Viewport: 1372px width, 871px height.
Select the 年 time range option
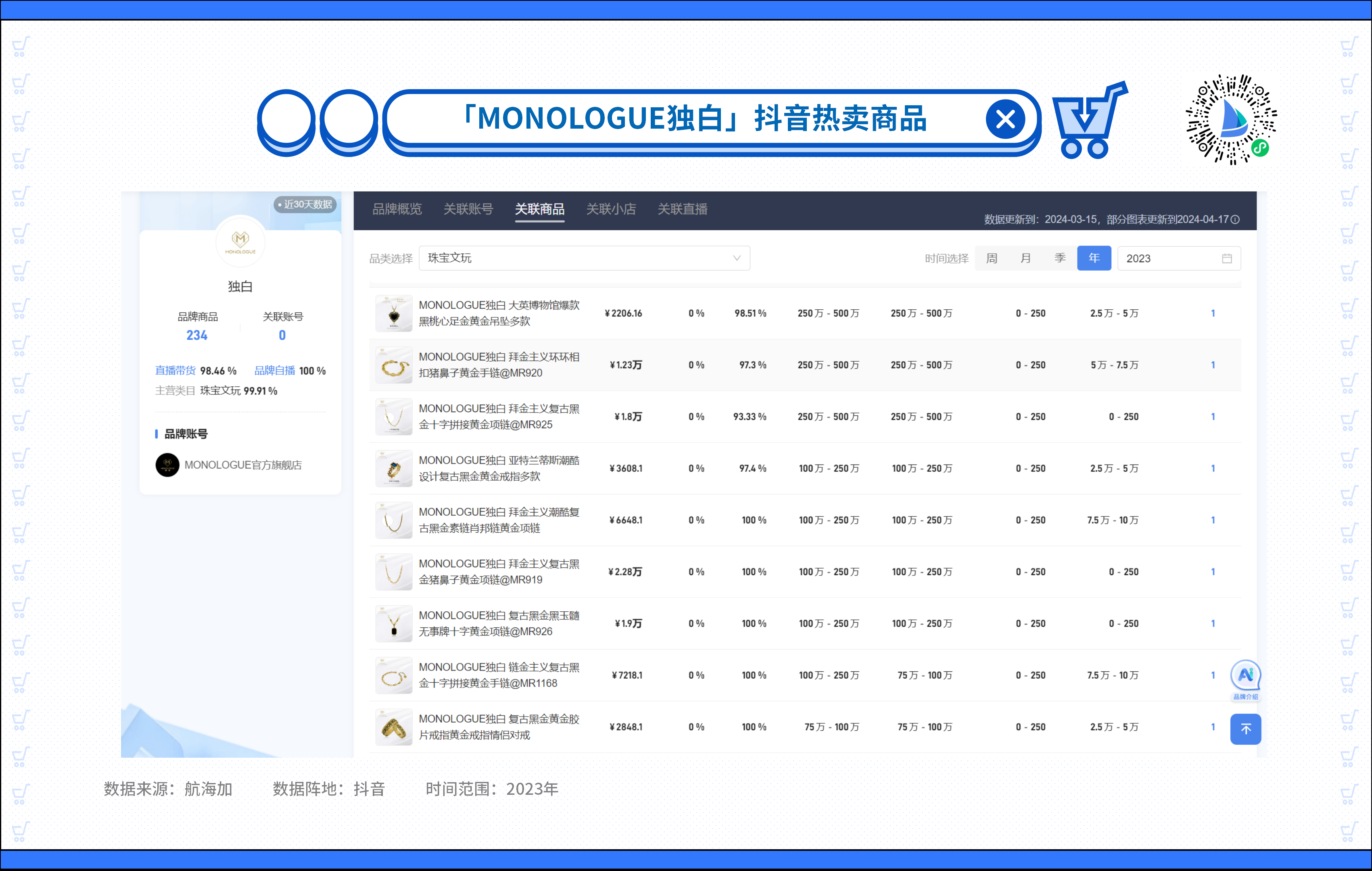pos(1094,258)
